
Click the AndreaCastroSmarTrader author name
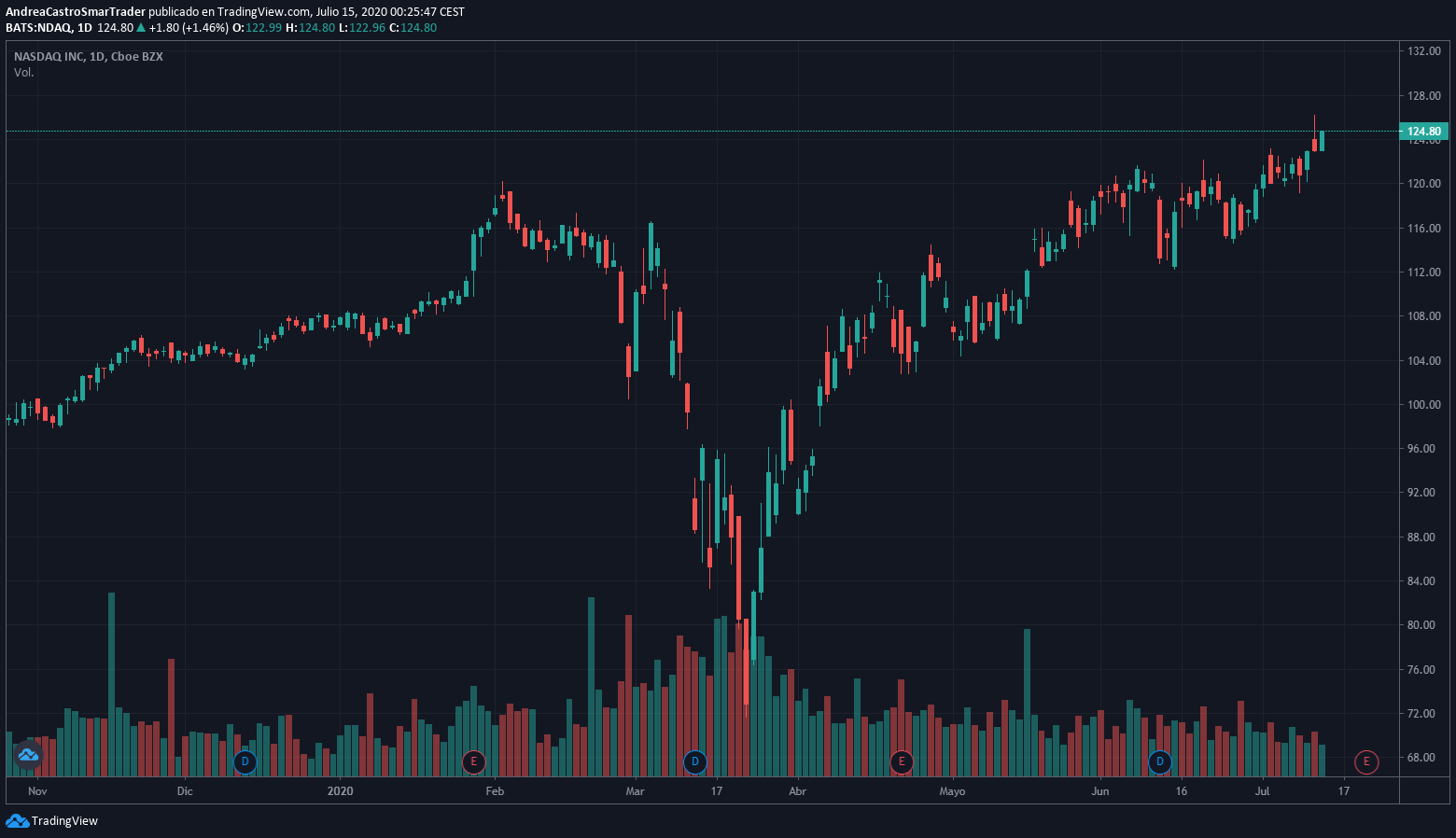(76, 12)
